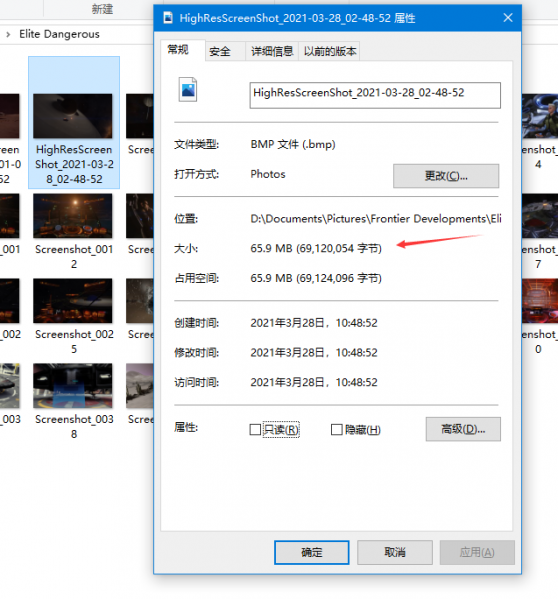Click the file name input field
This screenshot has width=558, height=599.
point(375,95)
